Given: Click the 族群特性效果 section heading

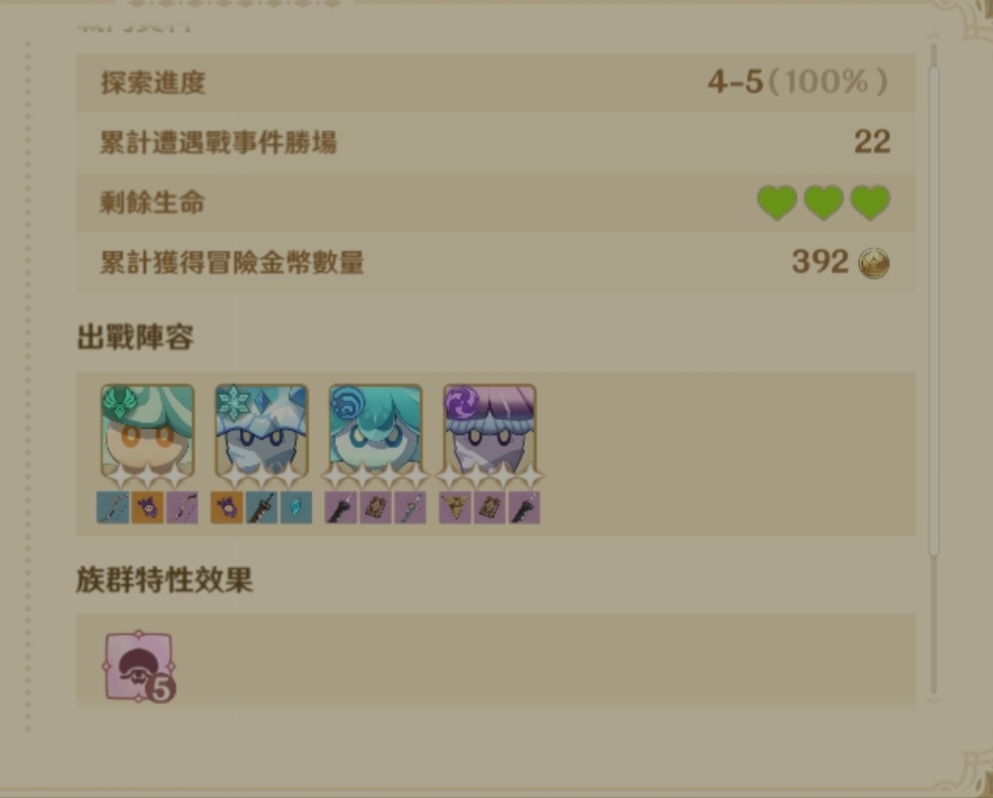Looking at the screenshot, I should point(165,580).
